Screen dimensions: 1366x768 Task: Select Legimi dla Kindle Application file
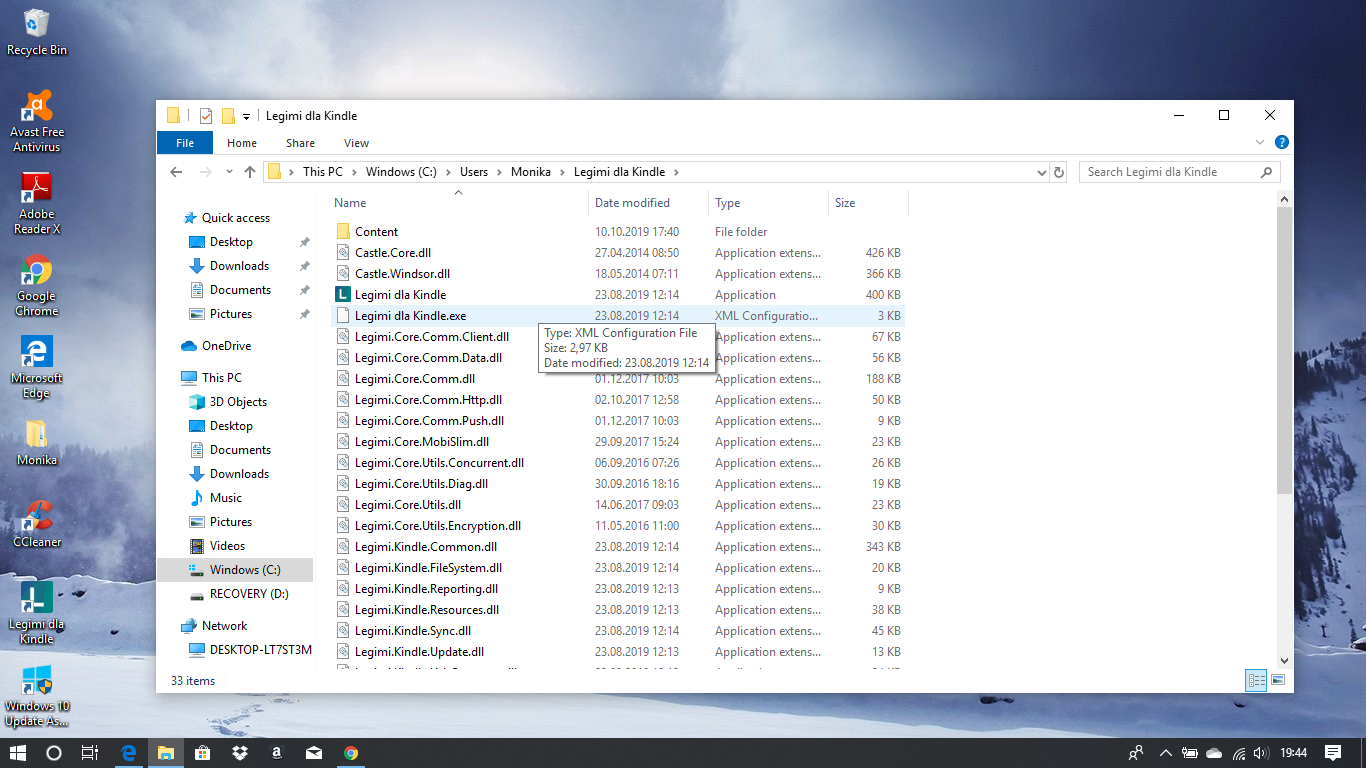coord(400,295)
